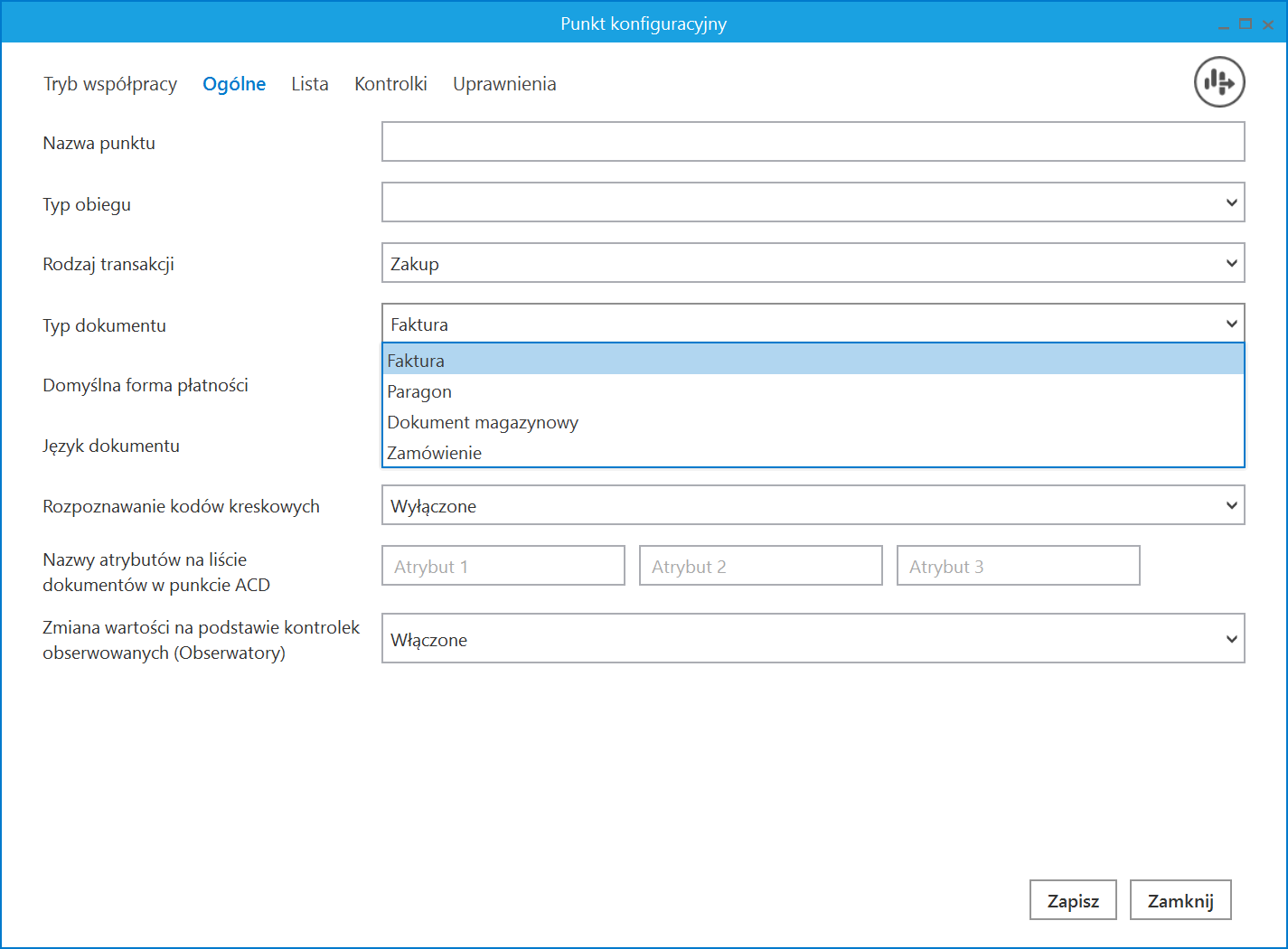Go to the Kontrolki tab
Viewport: 1288px width, 949px height.
390,84
